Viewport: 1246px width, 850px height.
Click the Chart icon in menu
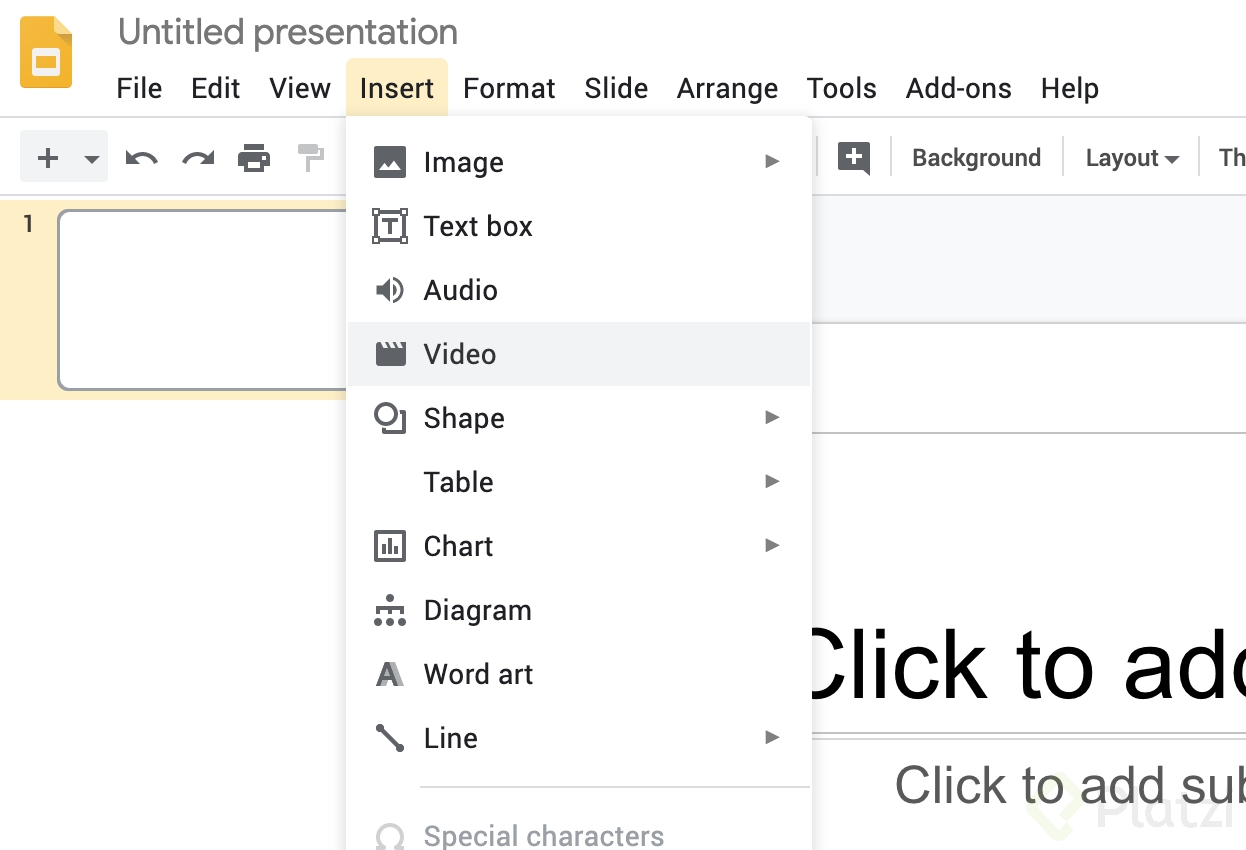[x=390, y=546]
